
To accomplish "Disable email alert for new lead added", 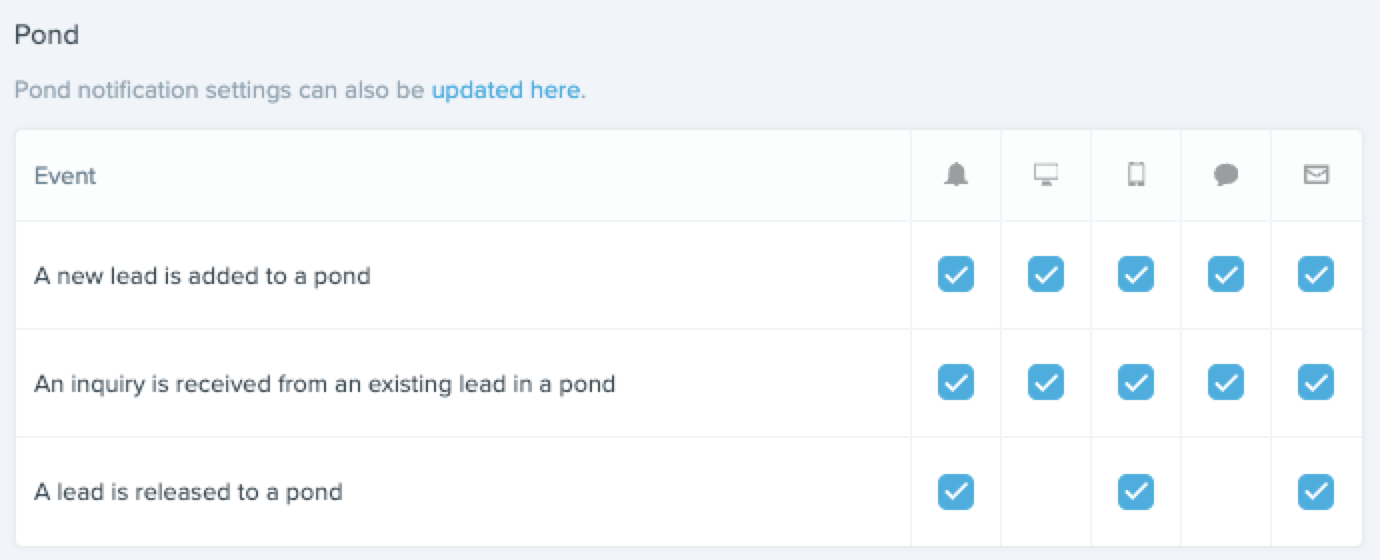I will click(1316, 274).
